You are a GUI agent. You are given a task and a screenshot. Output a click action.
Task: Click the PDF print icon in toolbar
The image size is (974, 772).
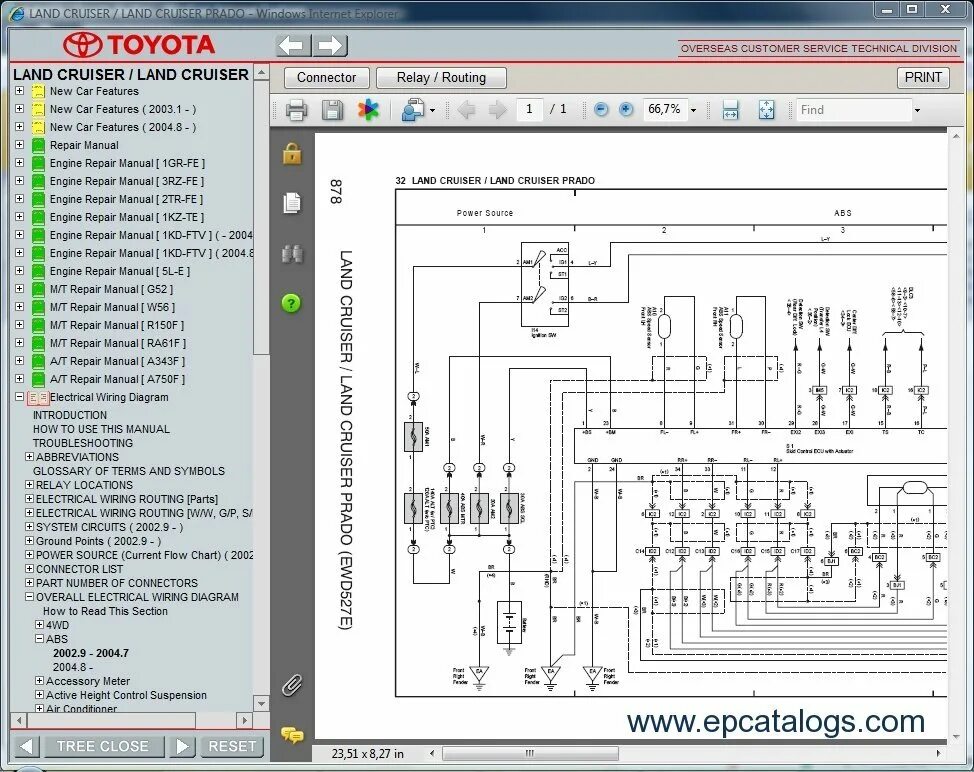(296, 110)
